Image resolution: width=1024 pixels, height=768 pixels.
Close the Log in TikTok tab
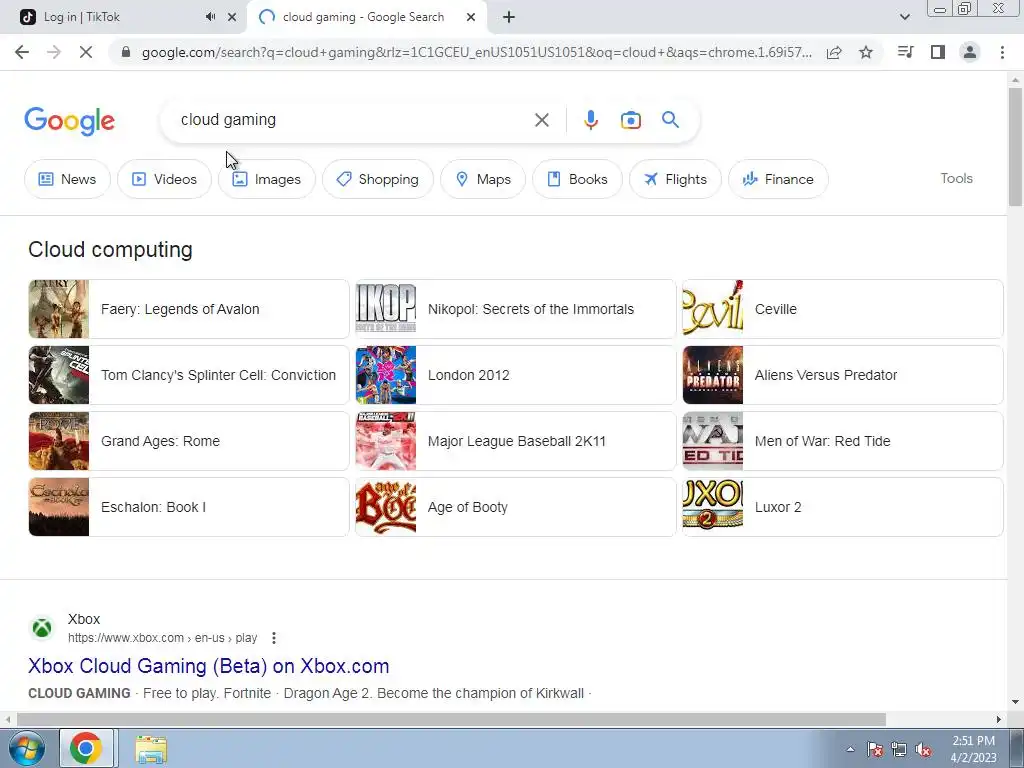[232, 18]
